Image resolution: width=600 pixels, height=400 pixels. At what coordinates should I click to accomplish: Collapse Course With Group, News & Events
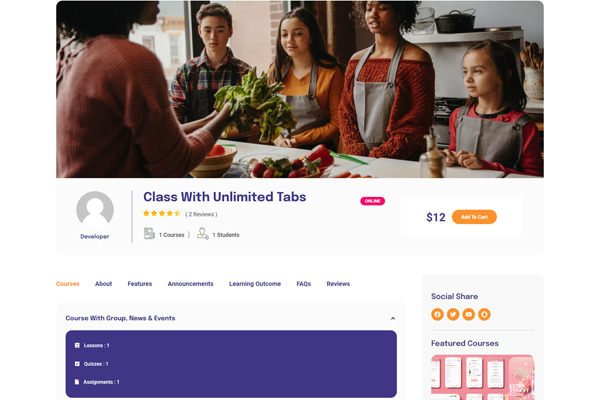(393, 318)
